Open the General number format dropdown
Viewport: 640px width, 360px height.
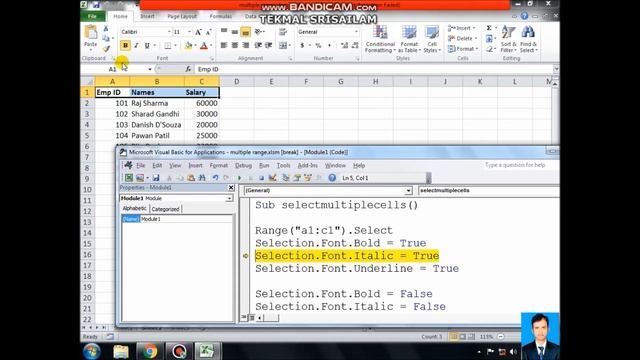[x=356, y=32]
